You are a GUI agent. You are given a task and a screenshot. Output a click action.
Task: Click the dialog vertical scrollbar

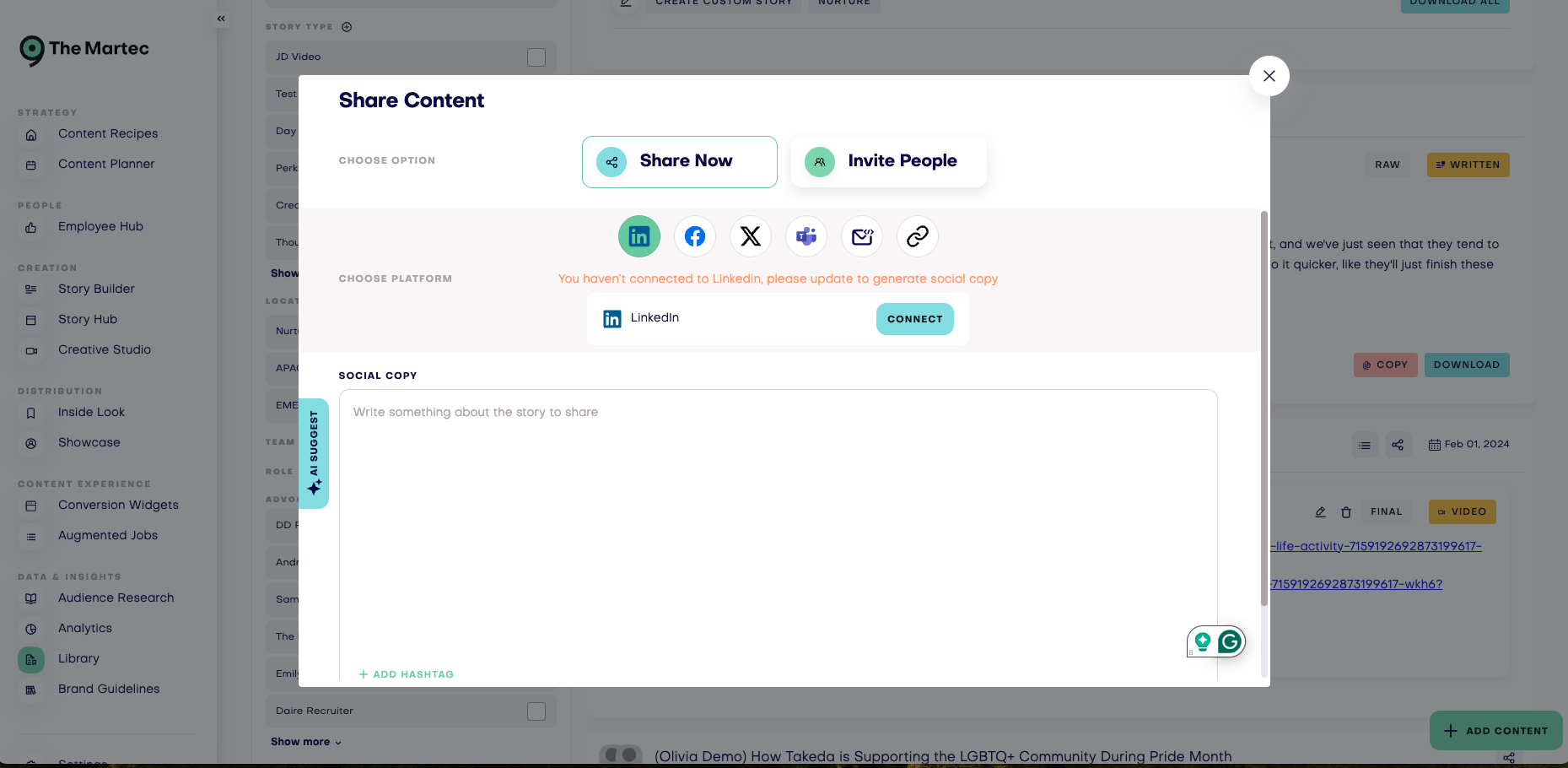click(1264, 408)
